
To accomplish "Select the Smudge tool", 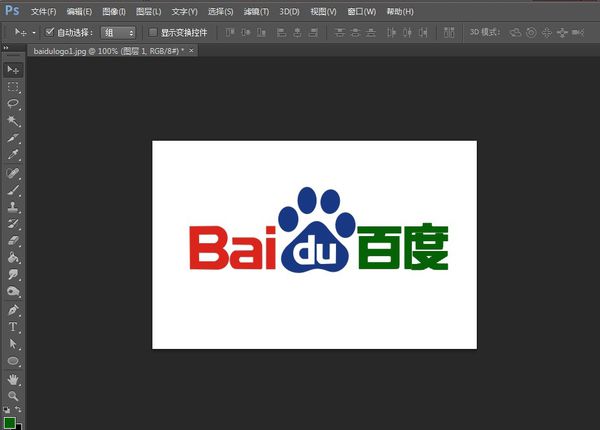I will click(13, 274).
